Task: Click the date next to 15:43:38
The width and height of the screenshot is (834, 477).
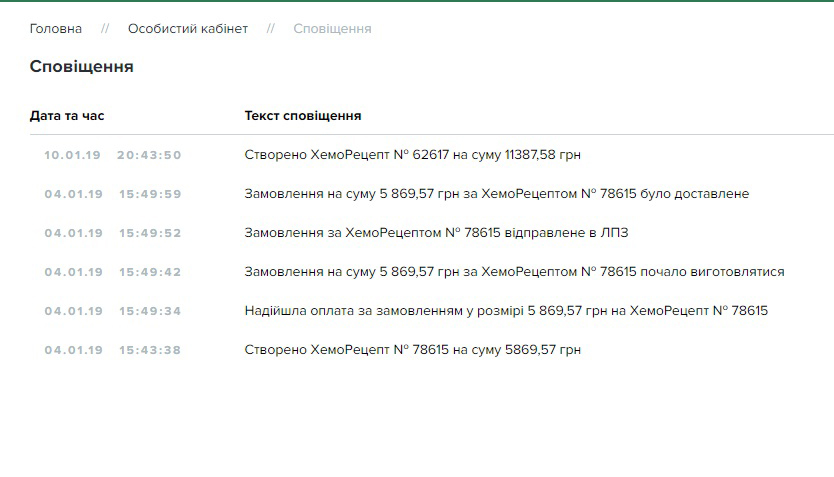Action: click(73, 350)
